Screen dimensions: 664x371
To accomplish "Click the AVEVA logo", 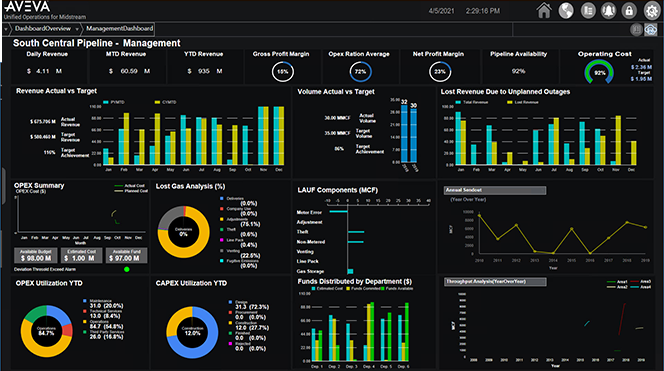I will click(x=27, y=7).
